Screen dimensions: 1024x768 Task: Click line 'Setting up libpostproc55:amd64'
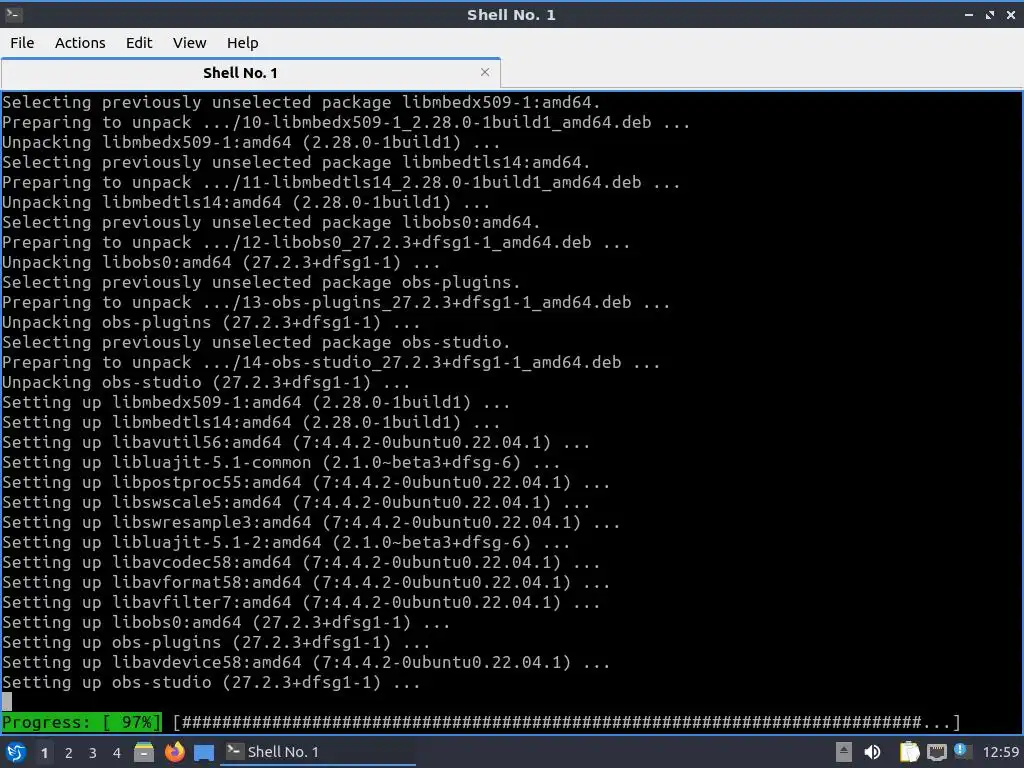[x=306, y=483]
